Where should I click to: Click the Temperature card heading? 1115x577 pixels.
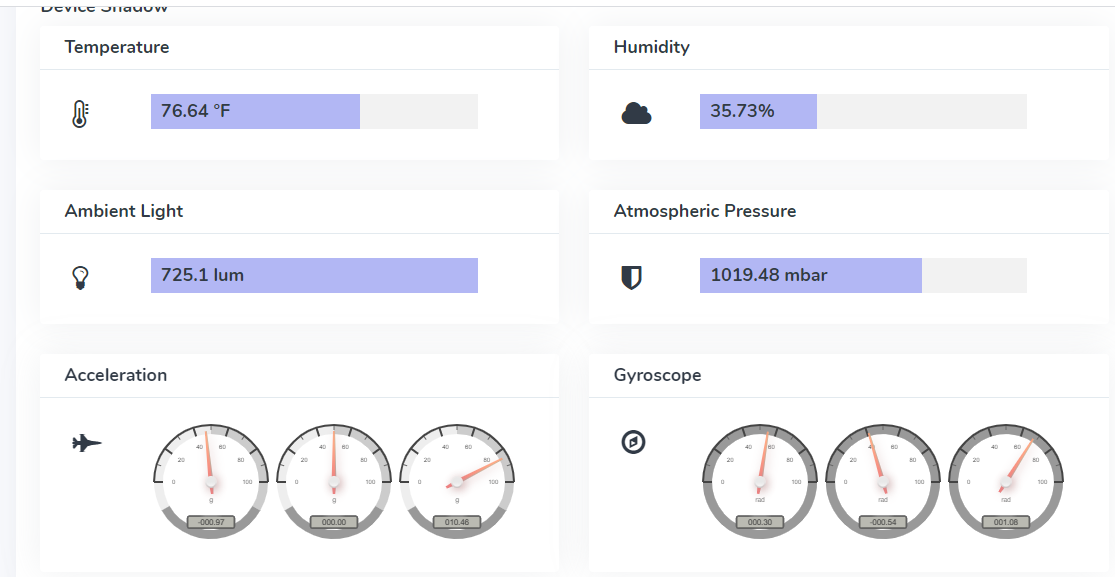click(117, 47)
